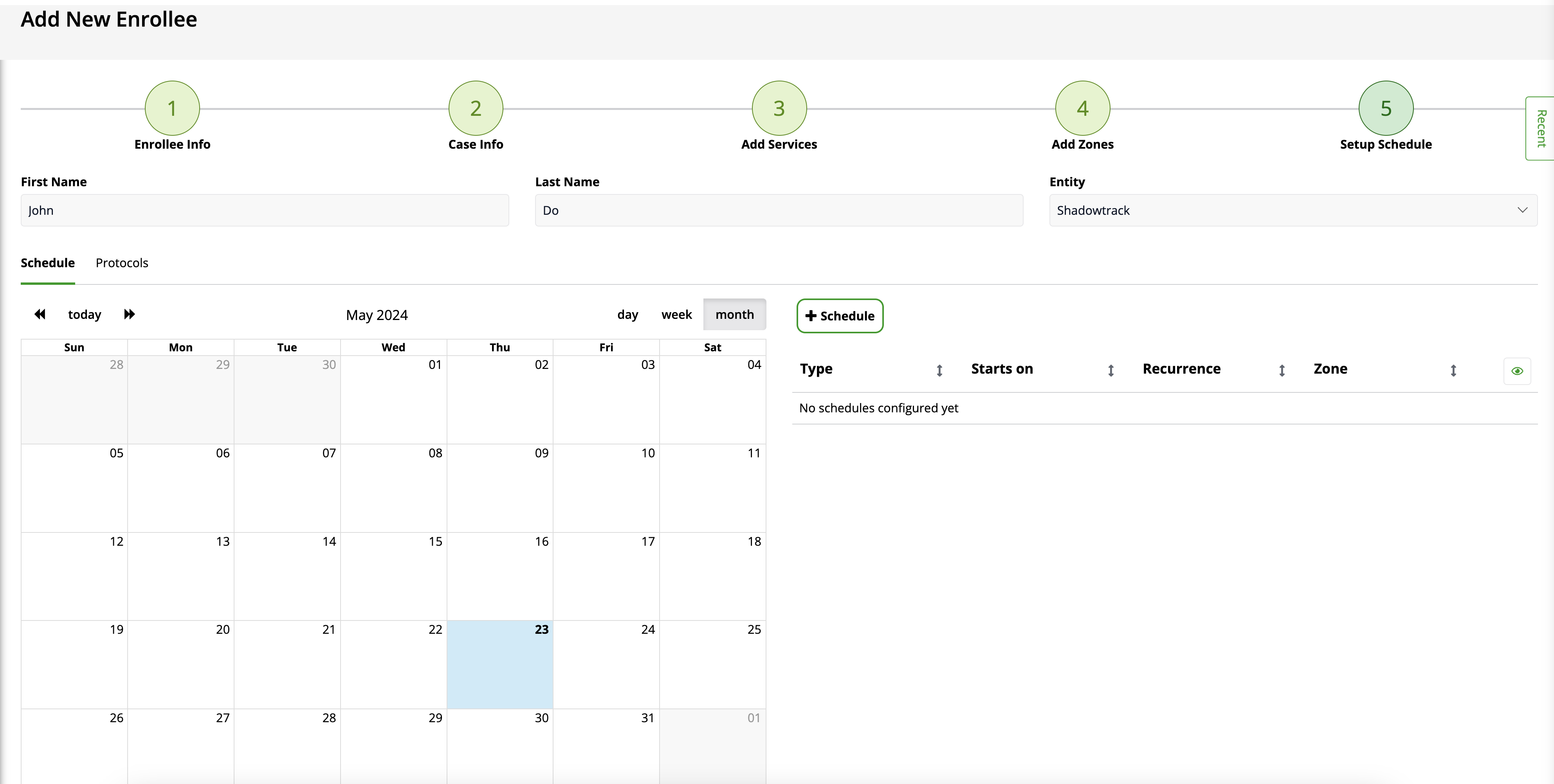Switch calendar to week view
This screenshot has width=1554, height=784.
pyautogui.click(x=676, y=314)
